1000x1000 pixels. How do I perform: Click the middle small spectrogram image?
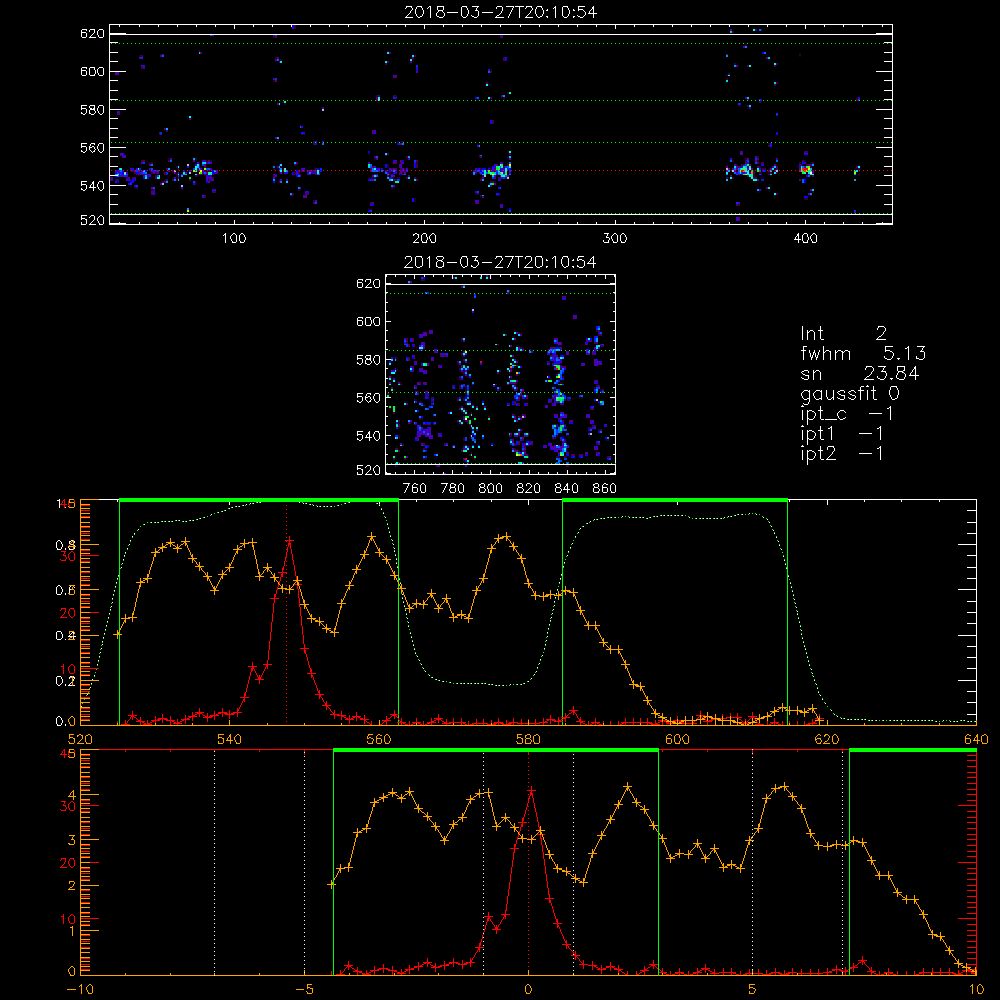(501, 374)
